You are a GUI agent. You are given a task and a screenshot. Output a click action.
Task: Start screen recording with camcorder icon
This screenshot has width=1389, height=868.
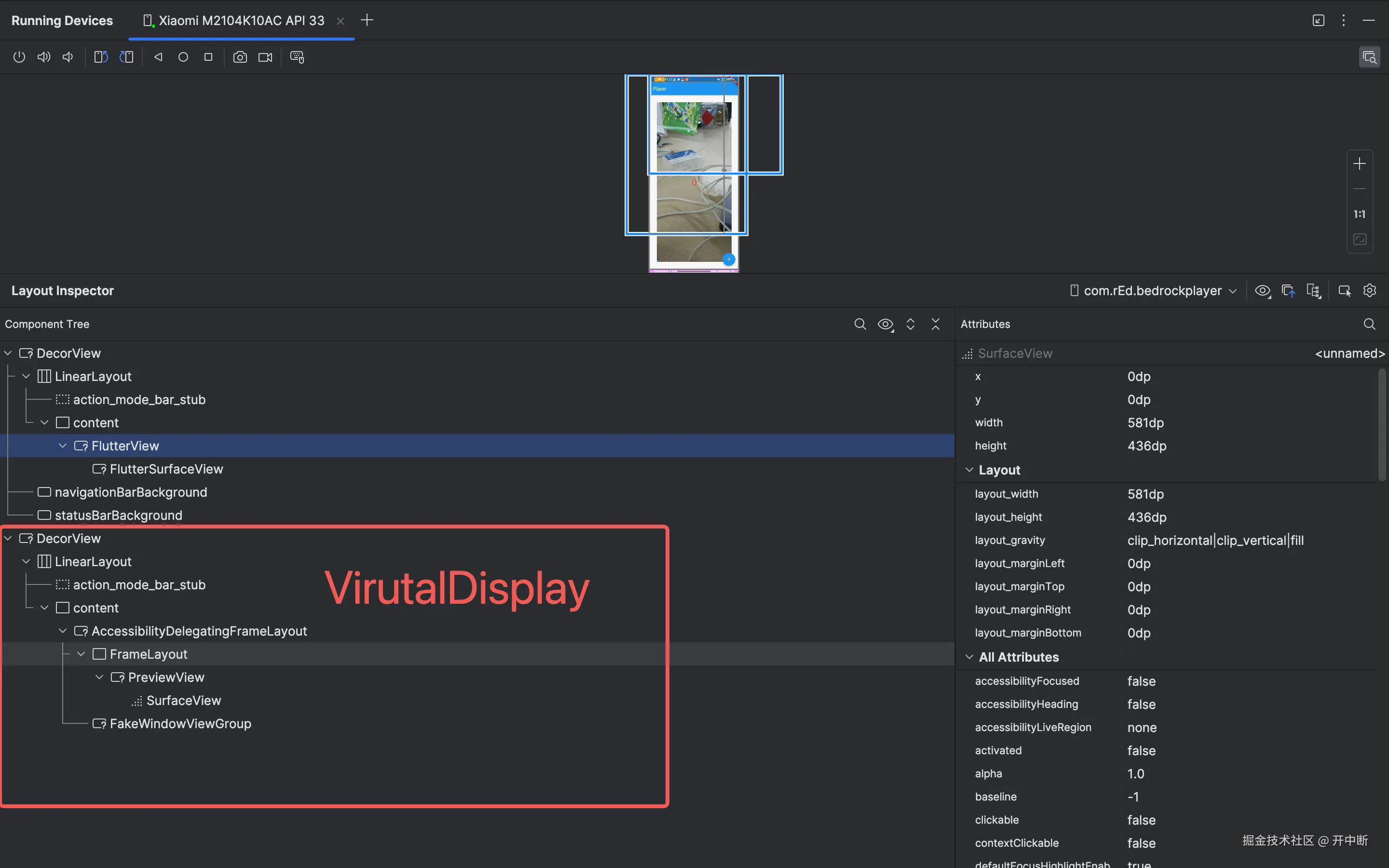(265, 57)
